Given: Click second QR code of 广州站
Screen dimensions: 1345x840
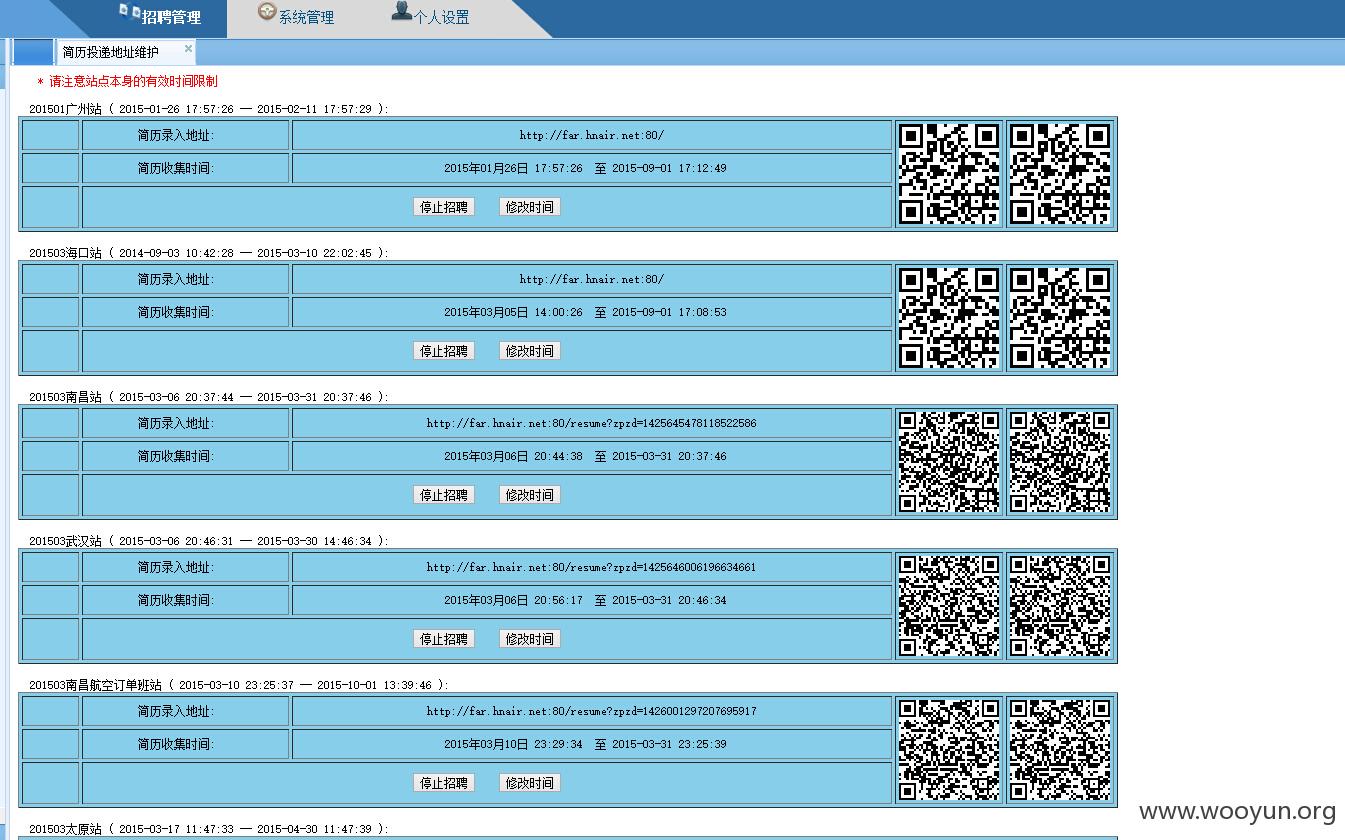Looking at the screenshot, I should (x=1059, y=174).
